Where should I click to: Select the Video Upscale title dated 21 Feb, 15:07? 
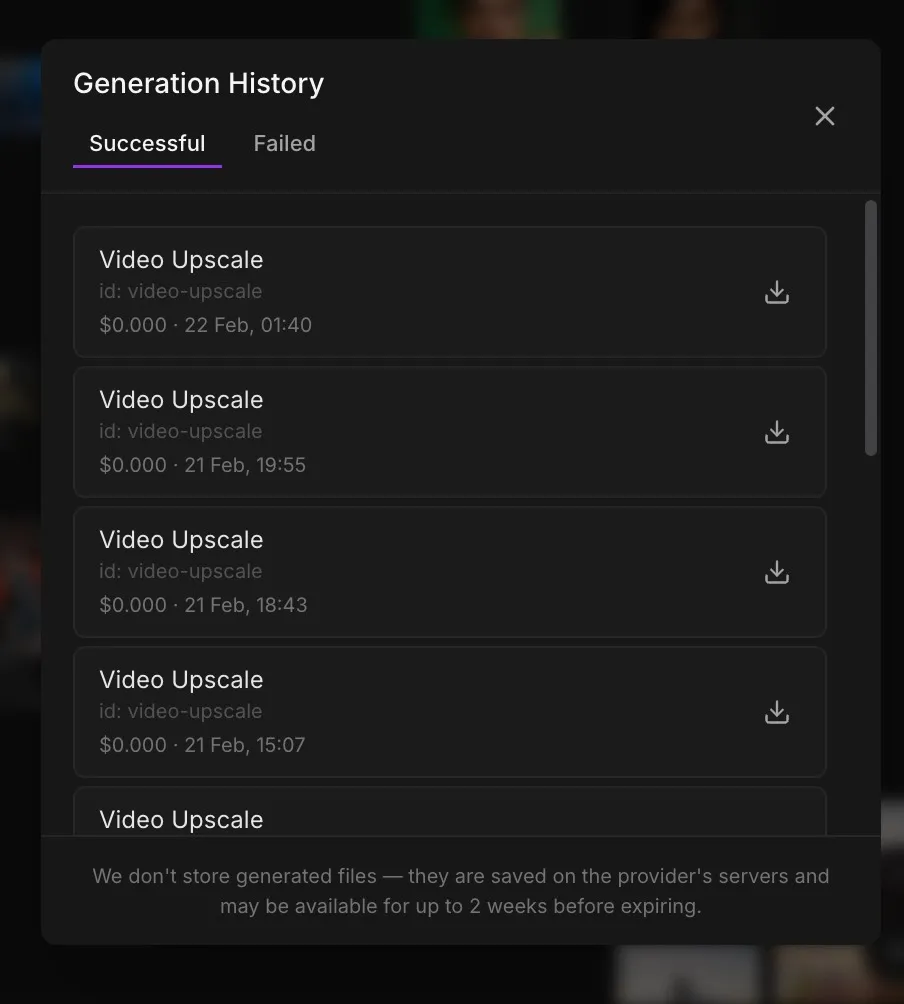tap(181, 680)
